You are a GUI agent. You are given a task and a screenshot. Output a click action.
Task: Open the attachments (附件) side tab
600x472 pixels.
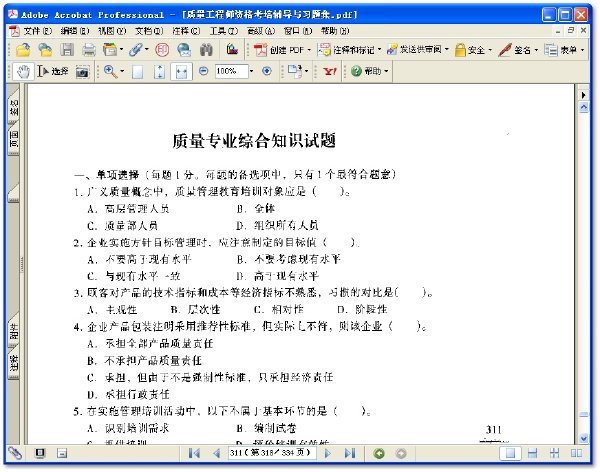[x=14, y=330]
